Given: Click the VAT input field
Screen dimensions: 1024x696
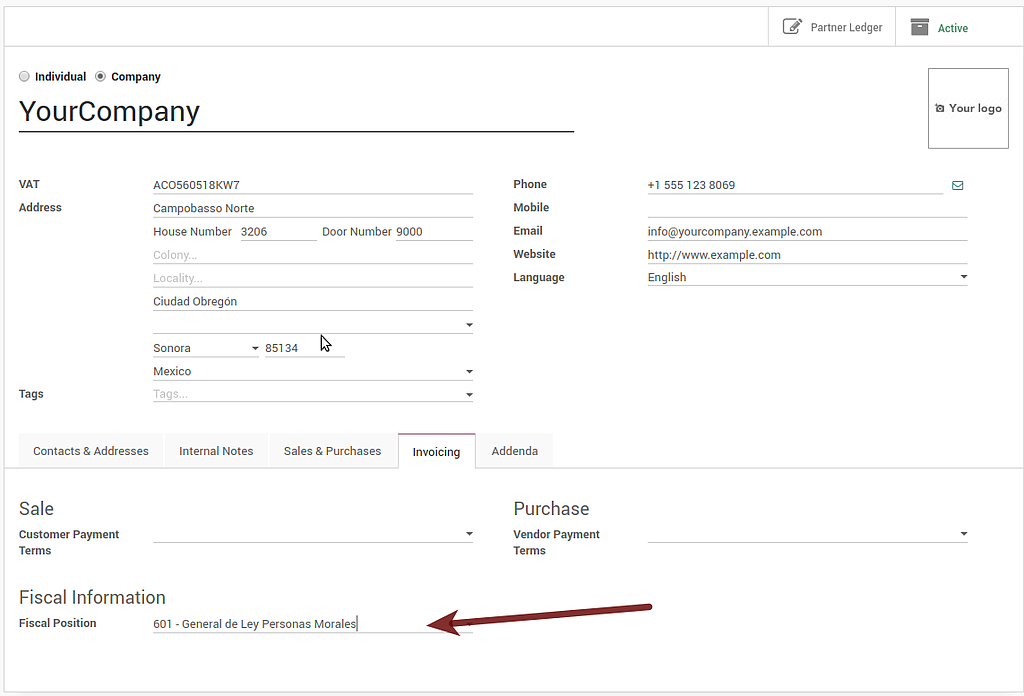Looking at the screenshot, I should pyautogui.click(x=312, y=185).
